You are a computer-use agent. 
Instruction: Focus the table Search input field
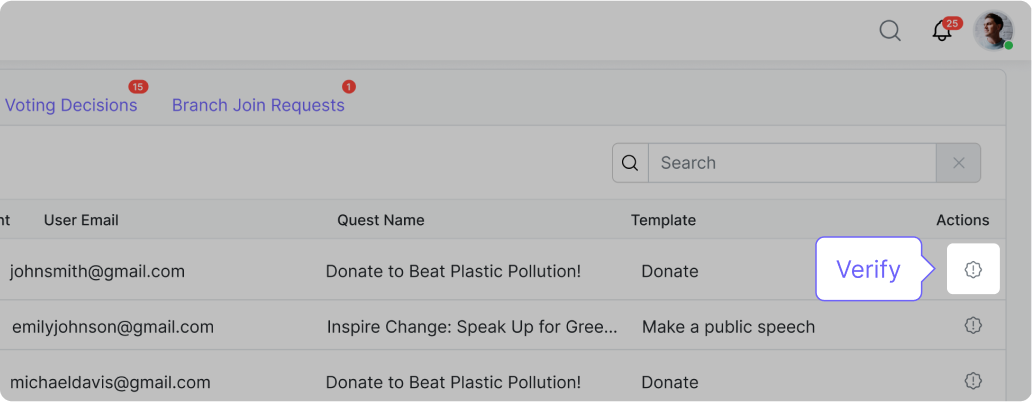790,163
